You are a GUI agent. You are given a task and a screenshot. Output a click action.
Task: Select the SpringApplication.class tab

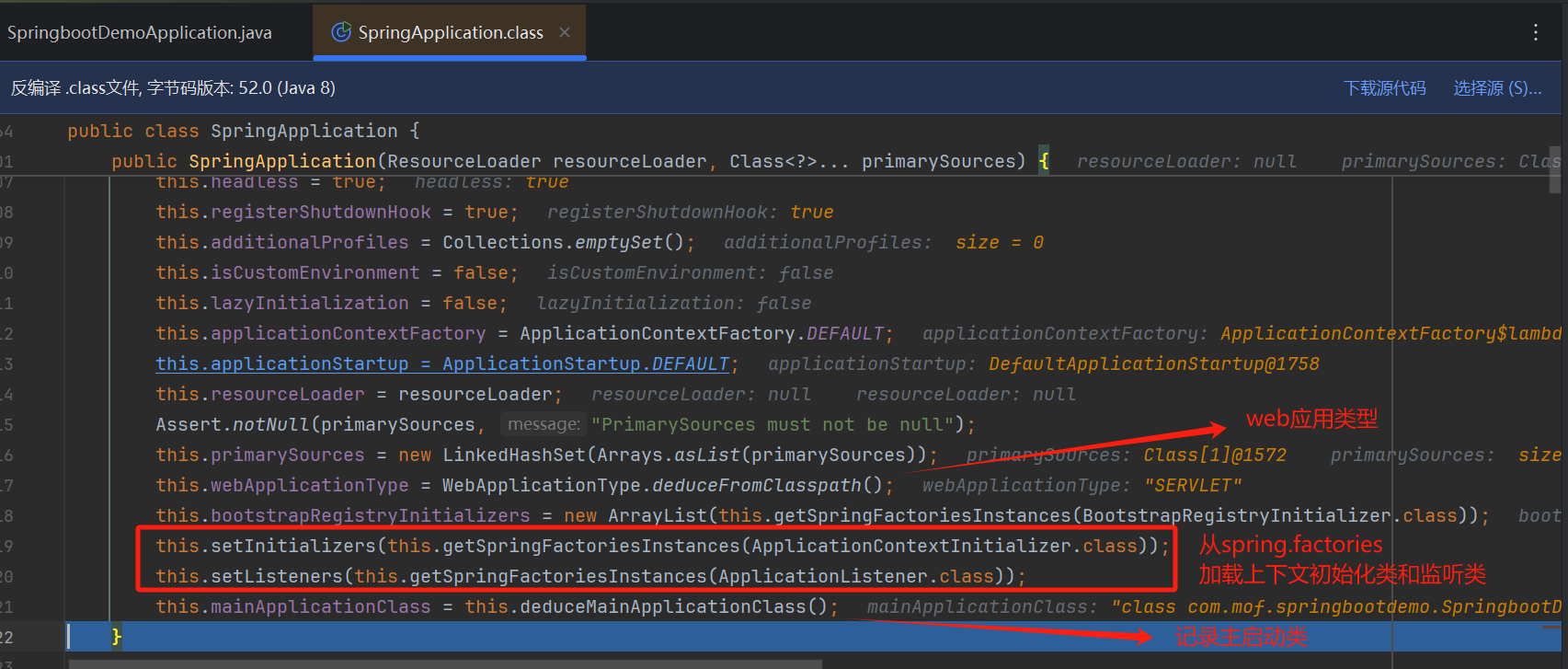click(x=450, y=33)
